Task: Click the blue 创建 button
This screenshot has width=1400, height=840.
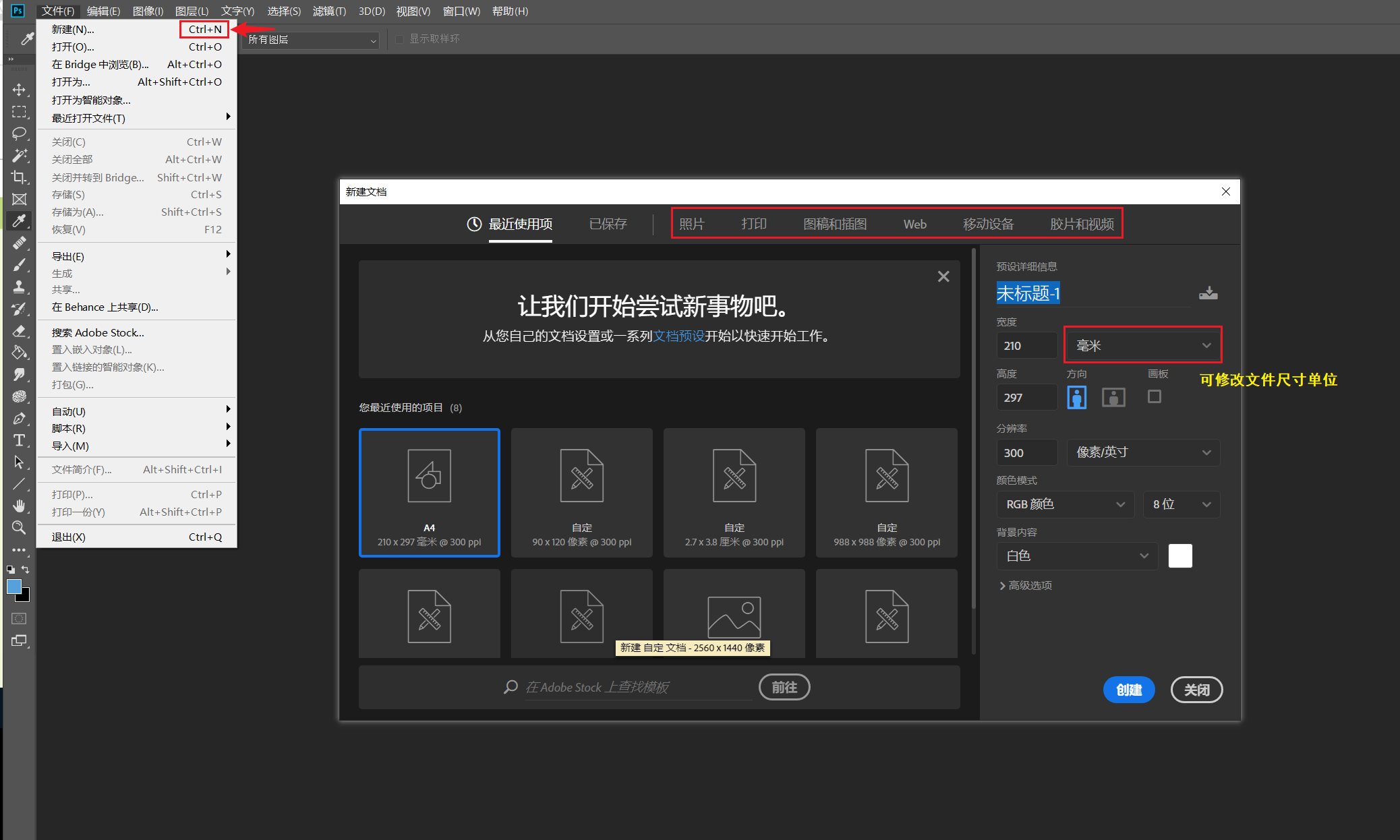Action: pos(1128,689)
